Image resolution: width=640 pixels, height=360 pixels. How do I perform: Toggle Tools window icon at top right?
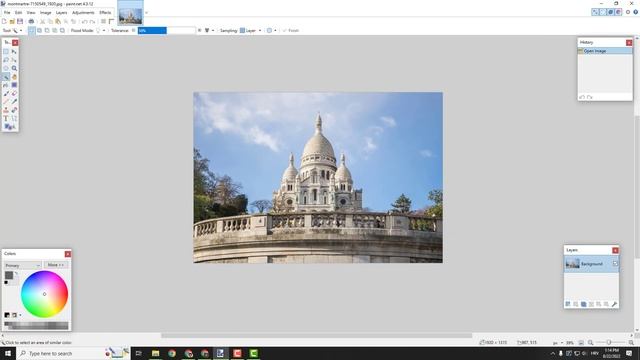[x=595, y=12]
